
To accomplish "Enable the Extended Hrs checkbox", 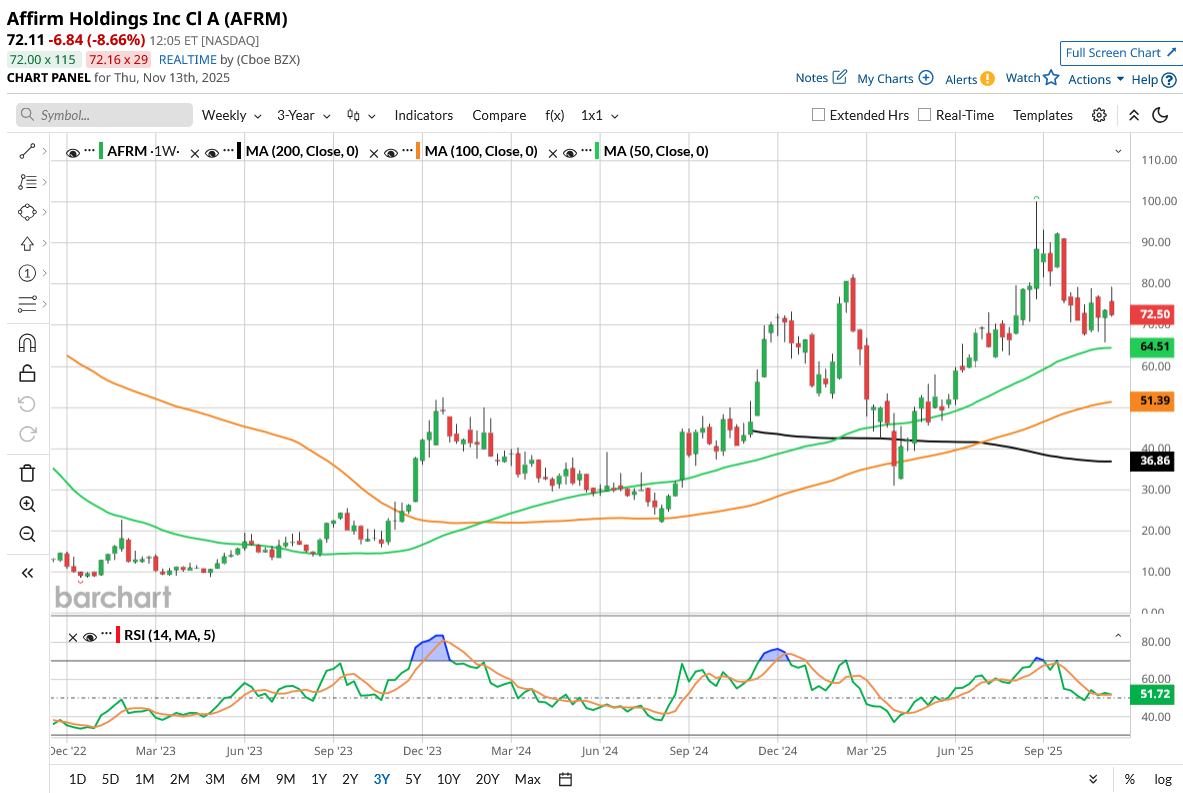I will click(819, 115).
